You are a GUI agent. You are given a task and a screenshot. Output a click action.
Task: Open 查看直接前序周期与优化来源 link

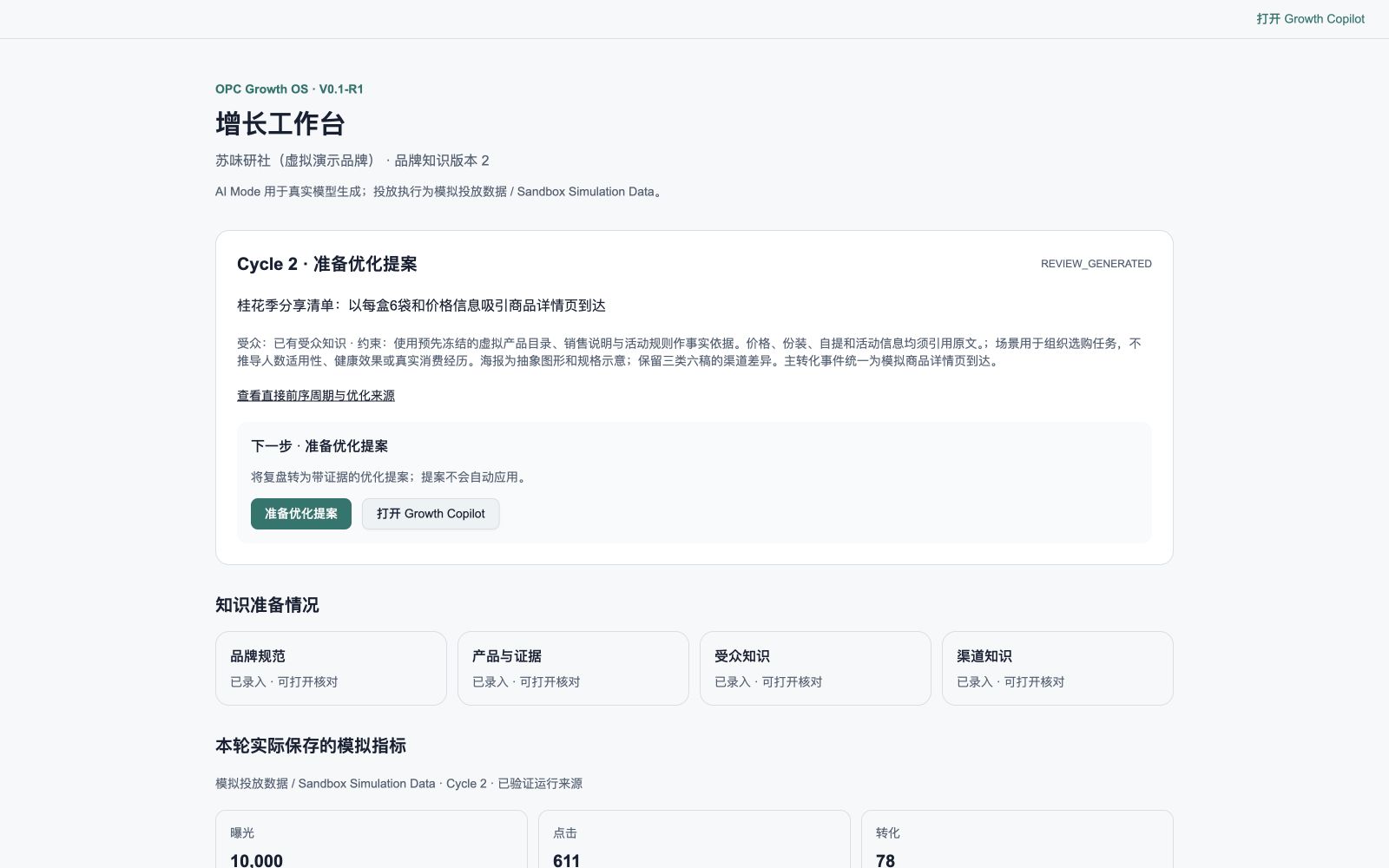pyautogui.click(x=316, y=396)
